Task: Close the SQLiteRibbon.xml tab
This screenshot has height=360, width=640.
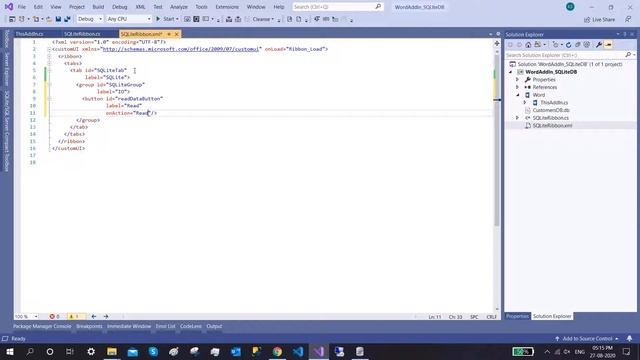Action: tap(176, 34)
